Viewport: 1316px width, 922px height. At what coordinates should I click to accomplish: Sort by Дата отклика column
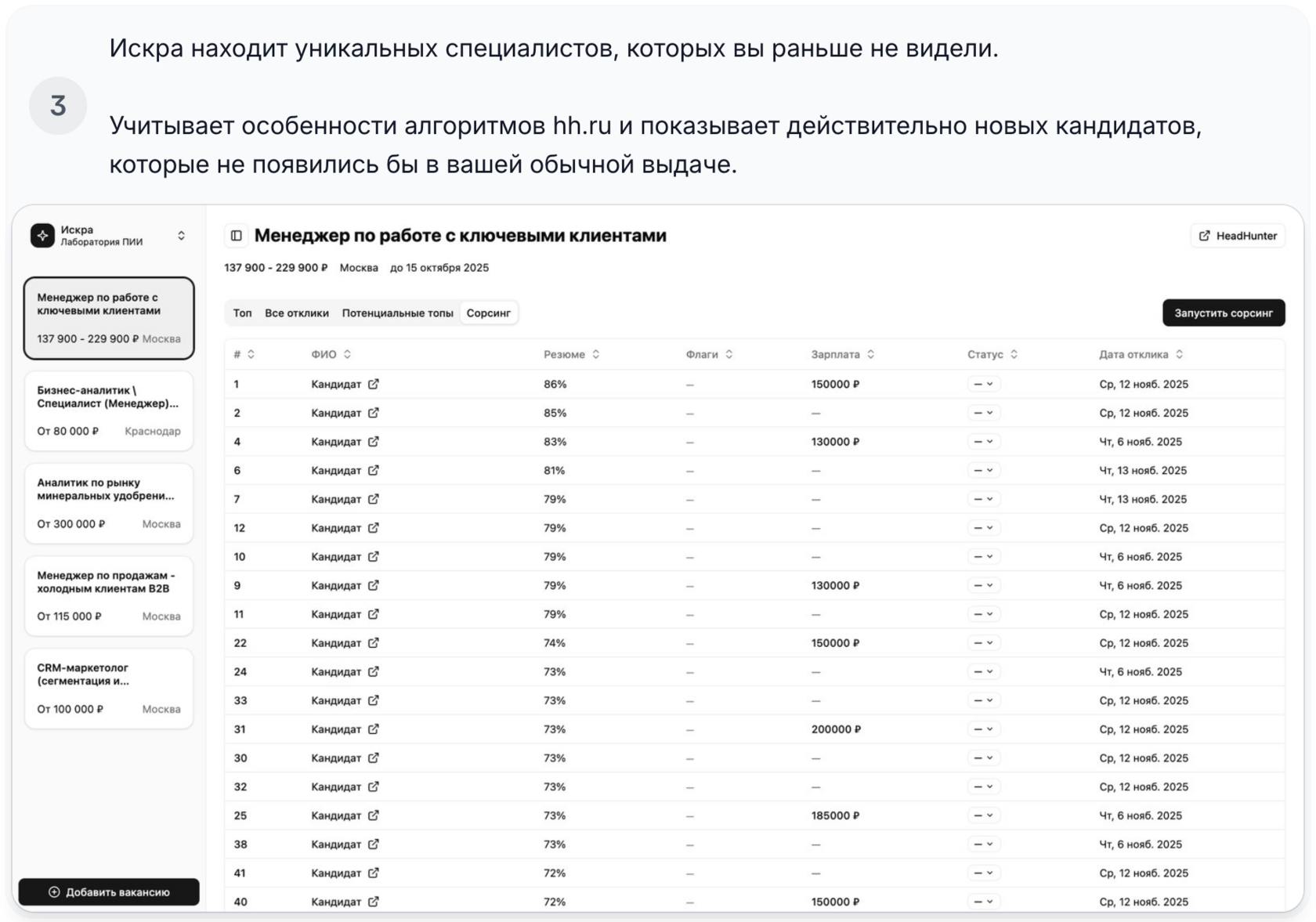[x=1141, y=355]
